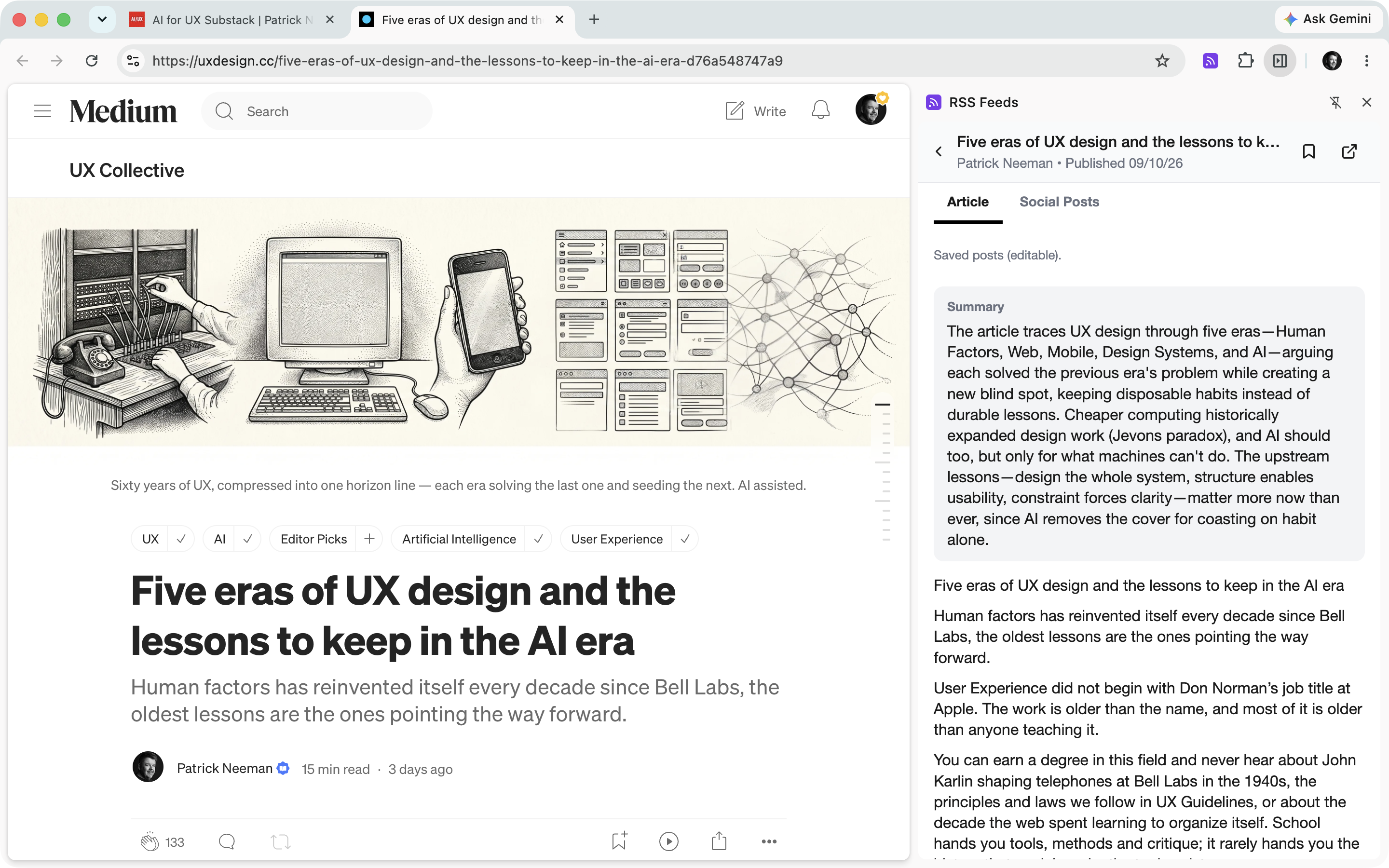Open the article more options ellipsis

click(769, 841)
